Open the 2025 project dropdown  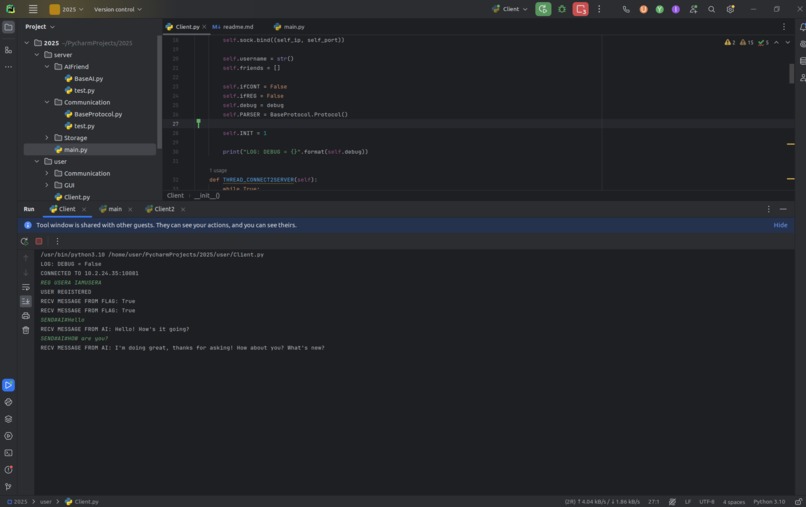click(x=66, y=9)
